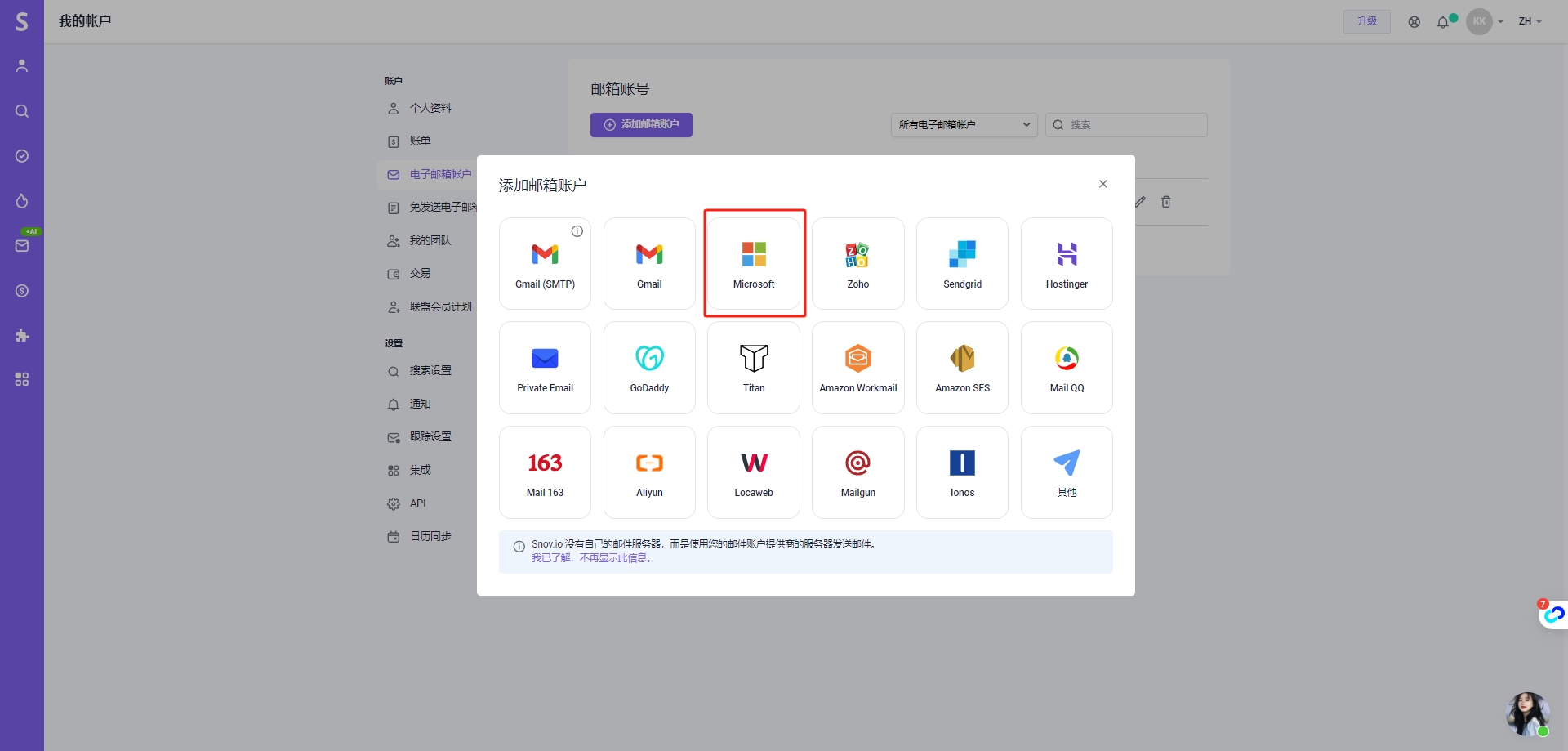Image resolution: width=1568 pixels, height=751 pixels.
Task: Click the 我已了解，不再显示此信息 link
Action: 593,558
